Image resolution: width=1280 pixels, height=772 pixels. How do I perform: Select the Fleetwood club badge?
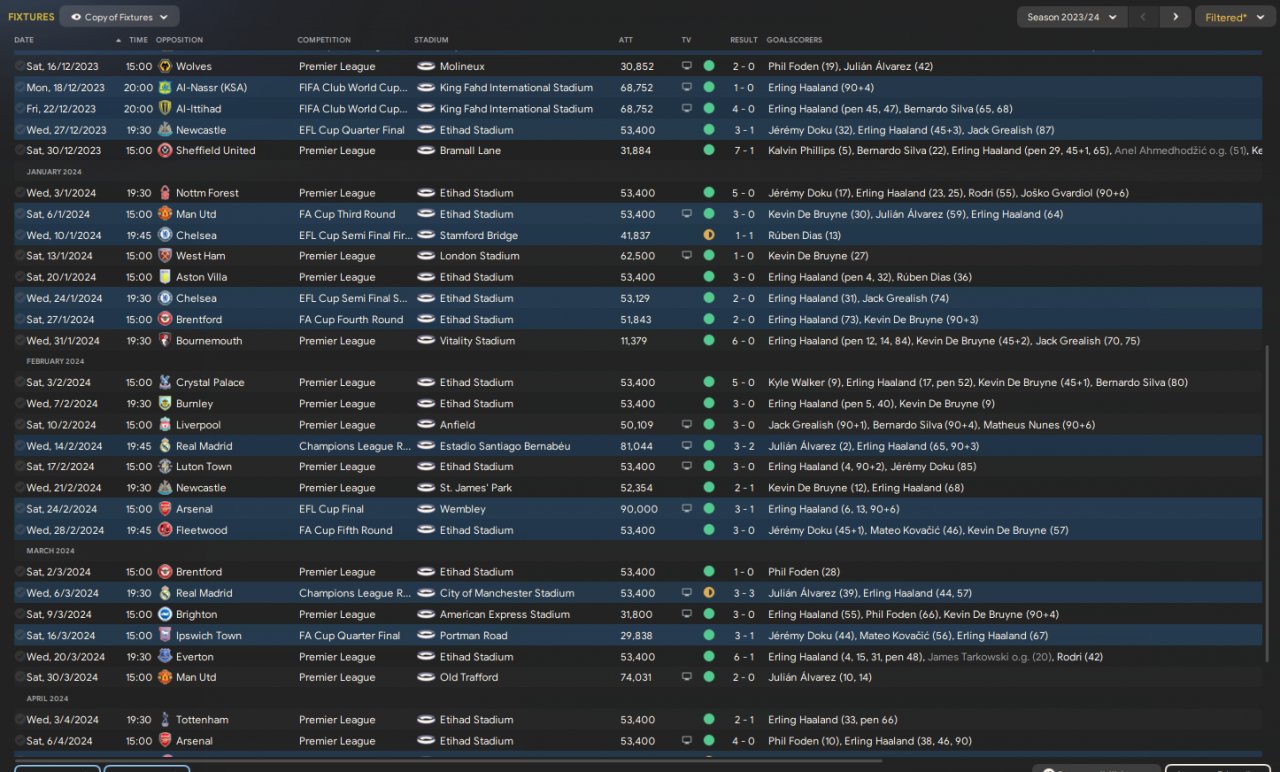click(164, 530)
